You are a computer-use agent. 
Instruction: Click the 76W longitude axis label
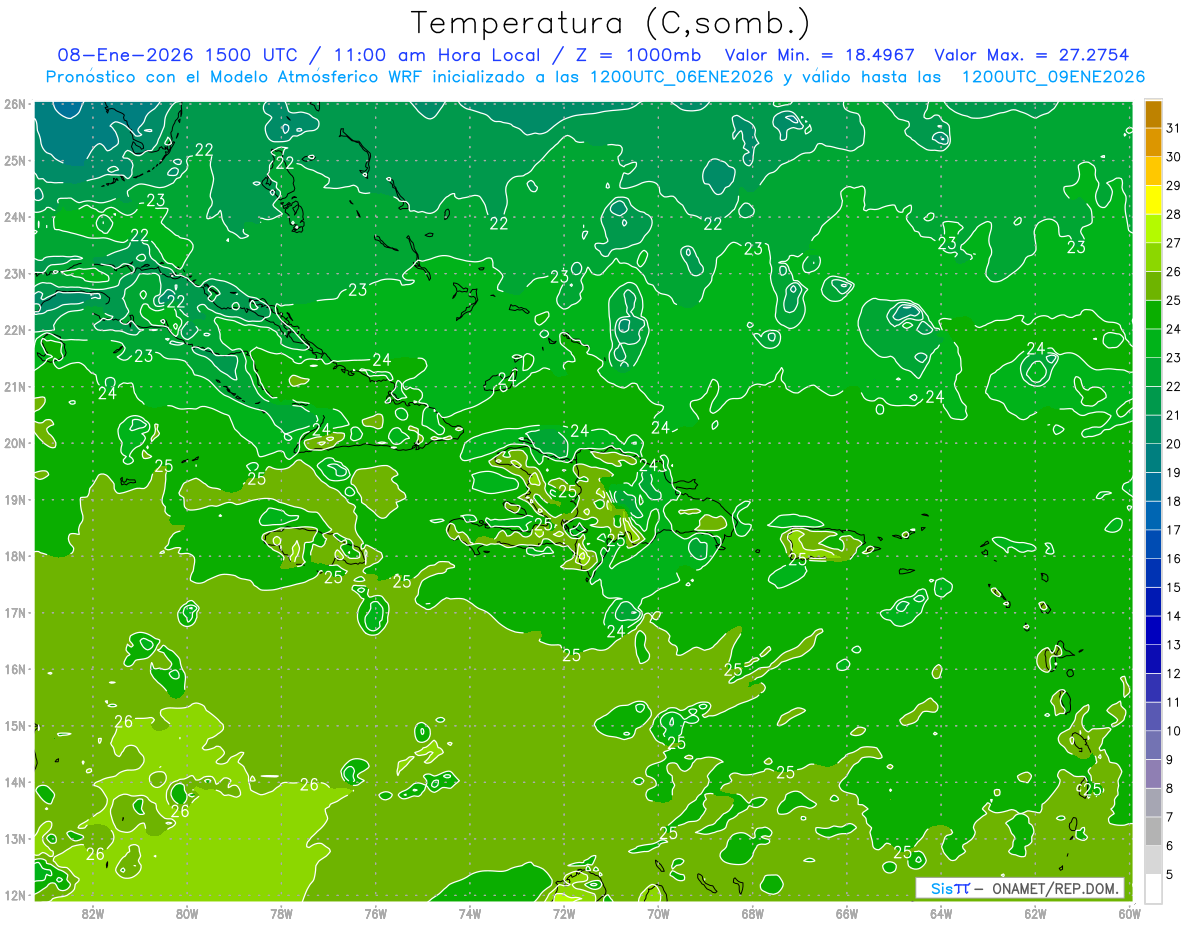[375, 912]
